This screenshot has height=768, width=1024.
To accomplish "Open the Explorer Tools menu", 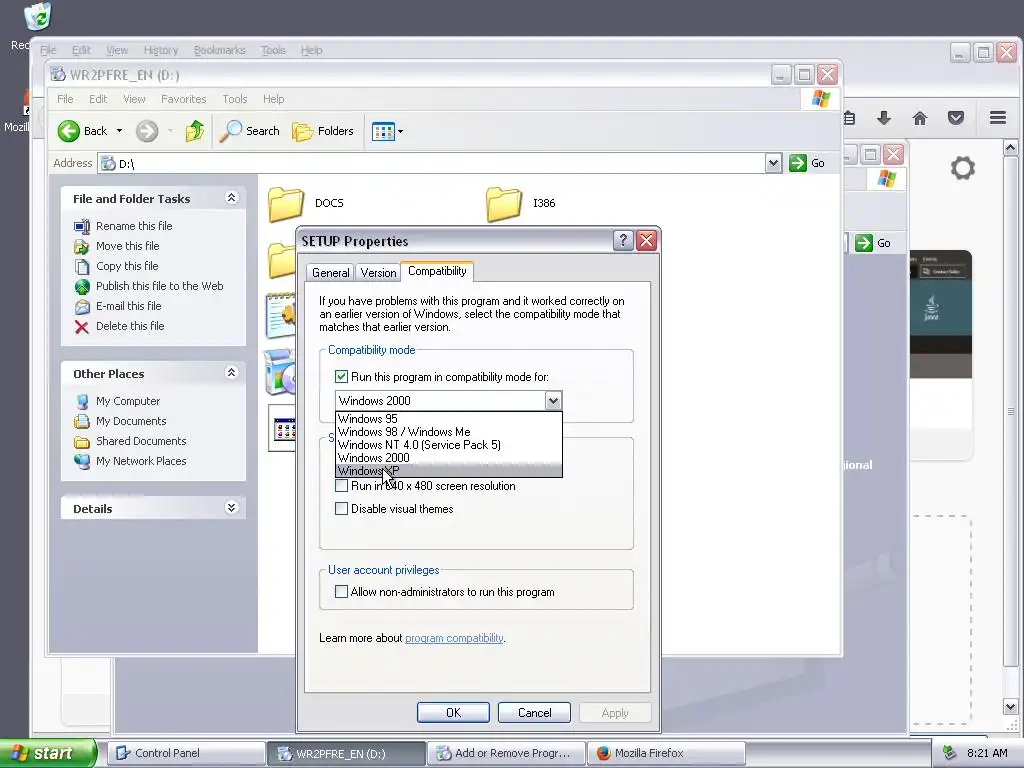I will pyautogui.click(x=234, y=99).
